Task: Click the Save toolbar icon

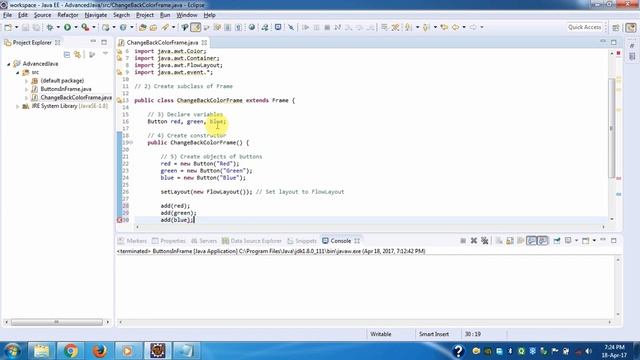Action: pos(25,27)
